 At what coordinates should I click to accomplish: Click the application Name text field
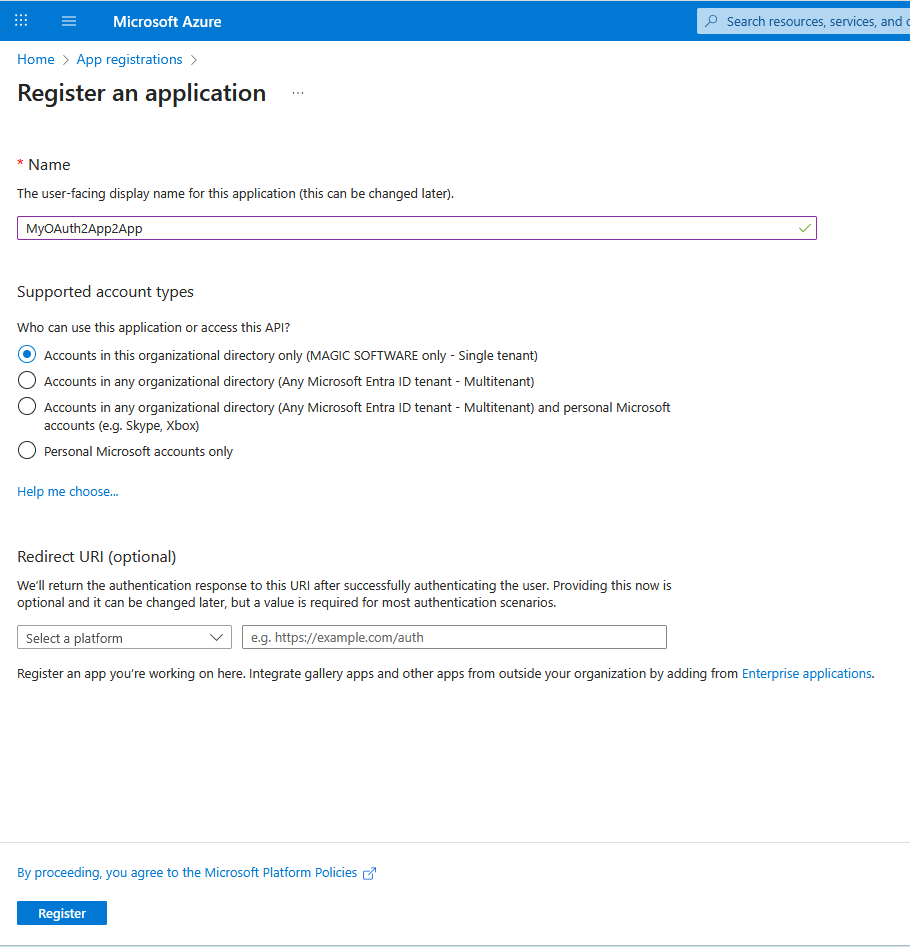click(x=400, y=228)
